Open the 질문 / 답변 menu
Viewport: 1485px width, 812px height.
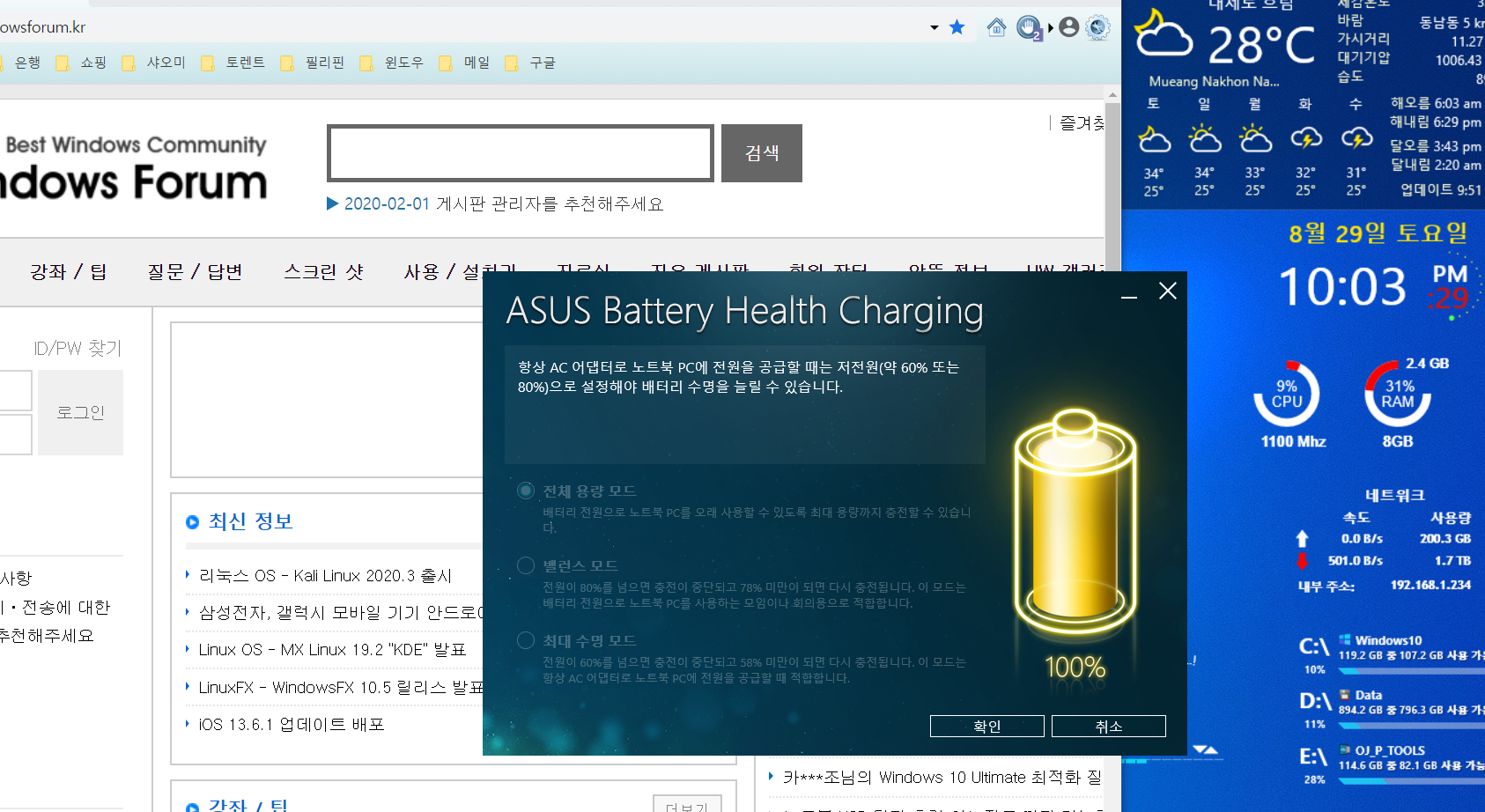(x=195, y=272)
